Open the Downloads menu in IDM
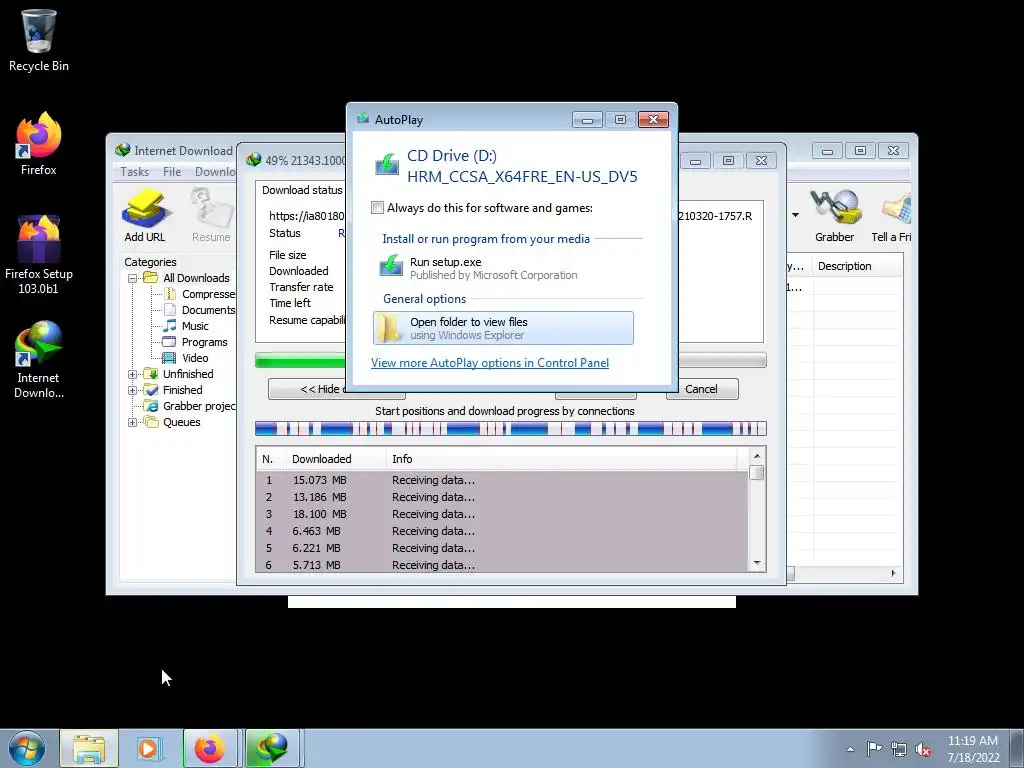 (x=215, y=172)
